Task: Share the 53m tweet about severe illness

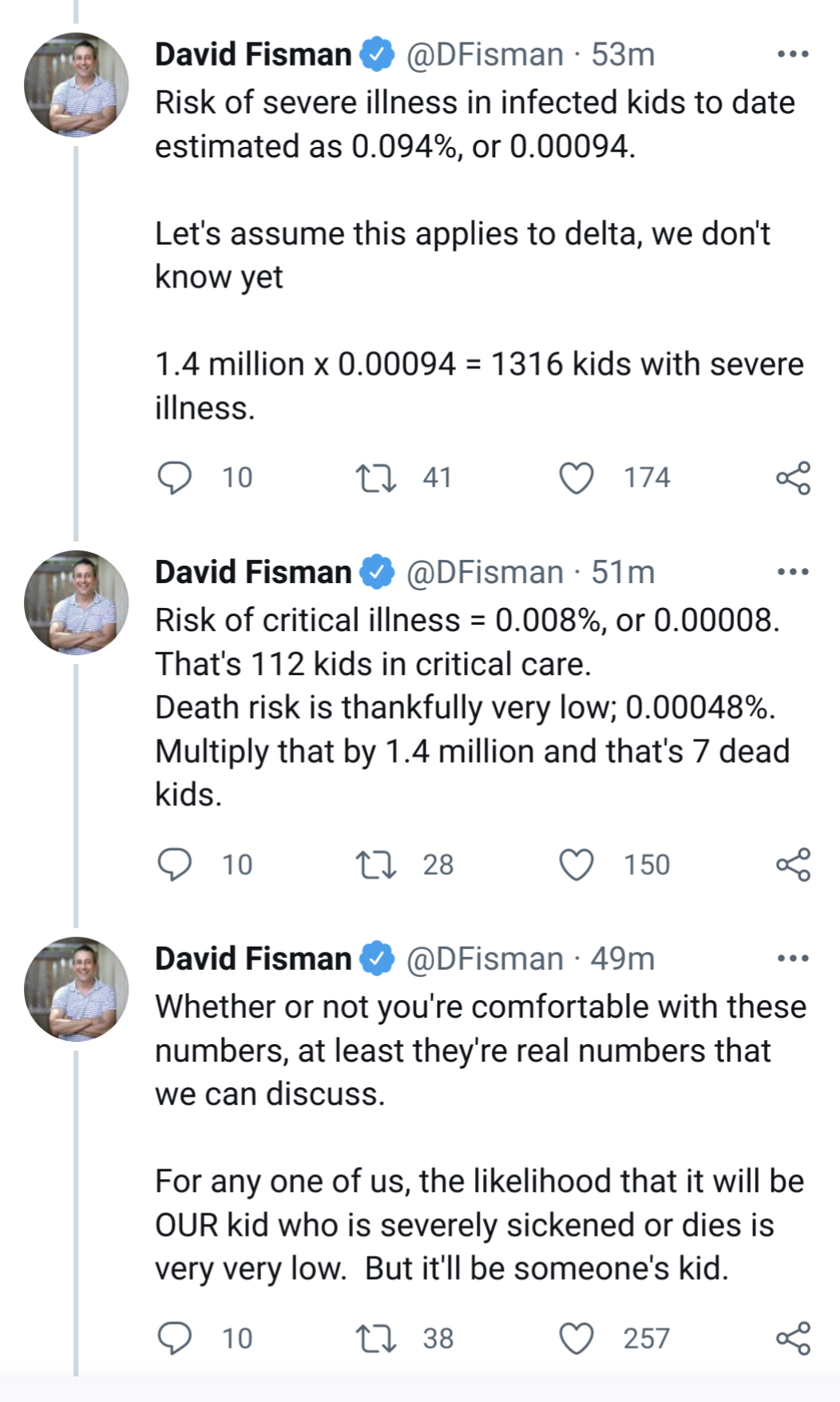Action: point(793,478)
